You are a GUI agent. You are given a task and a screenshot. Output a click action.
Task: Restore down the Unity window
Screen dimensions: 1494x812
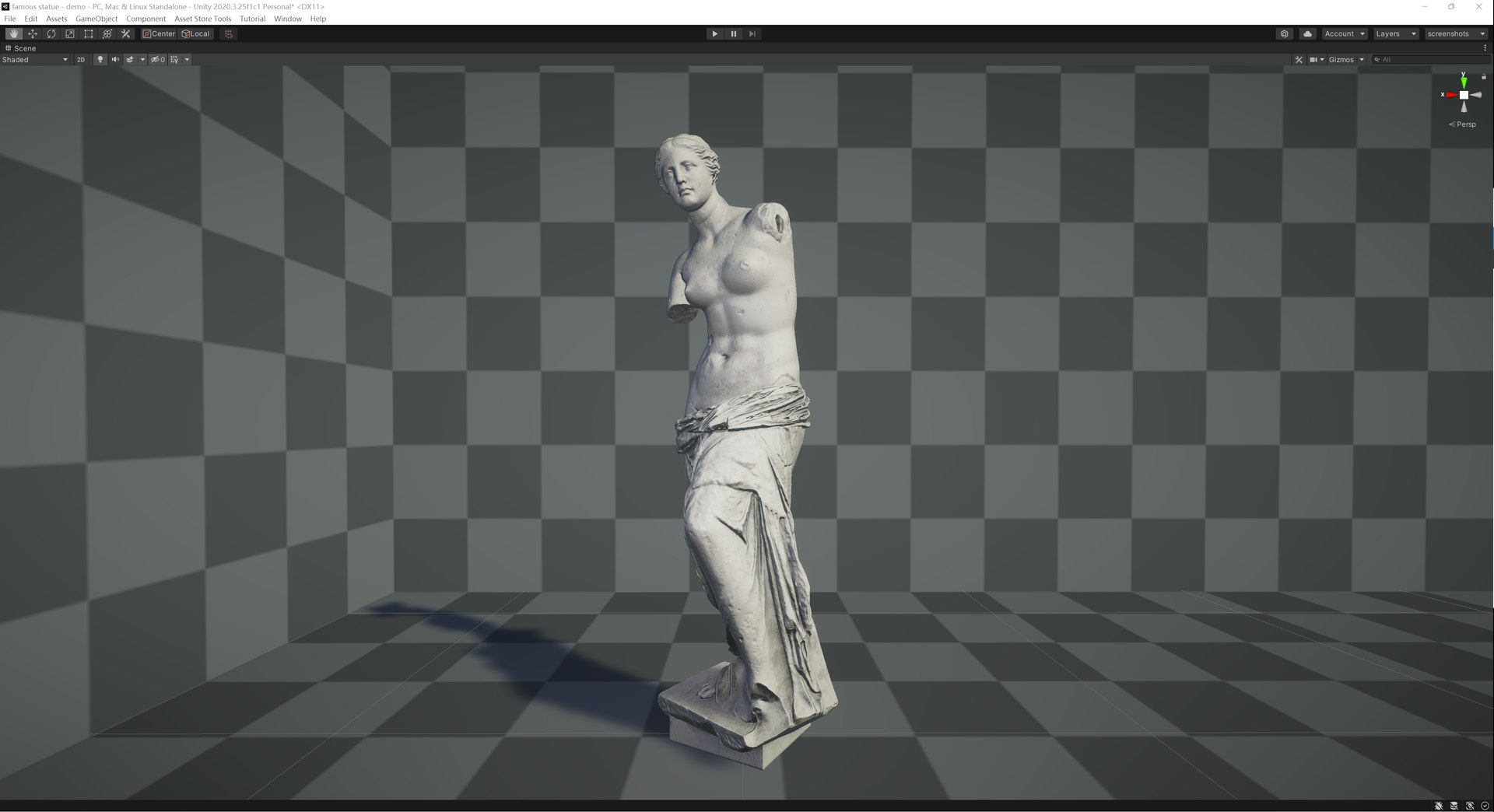point(1451,6)
